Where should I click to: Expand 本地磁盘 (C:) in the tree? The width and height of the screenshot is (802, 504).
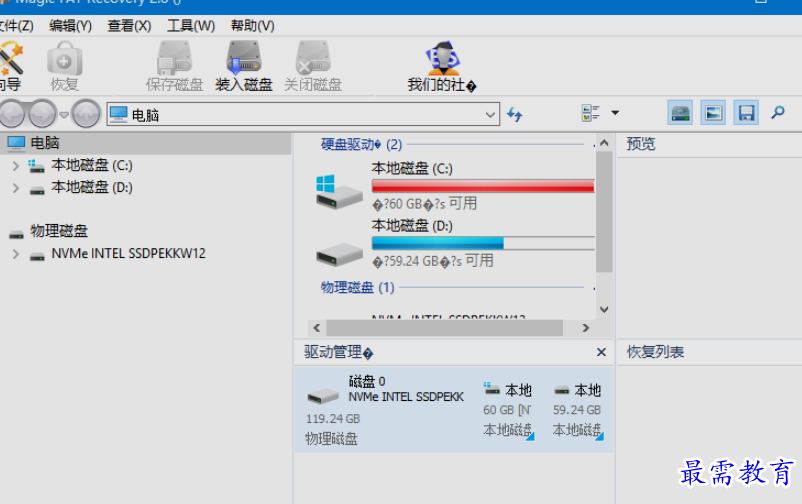15,166
